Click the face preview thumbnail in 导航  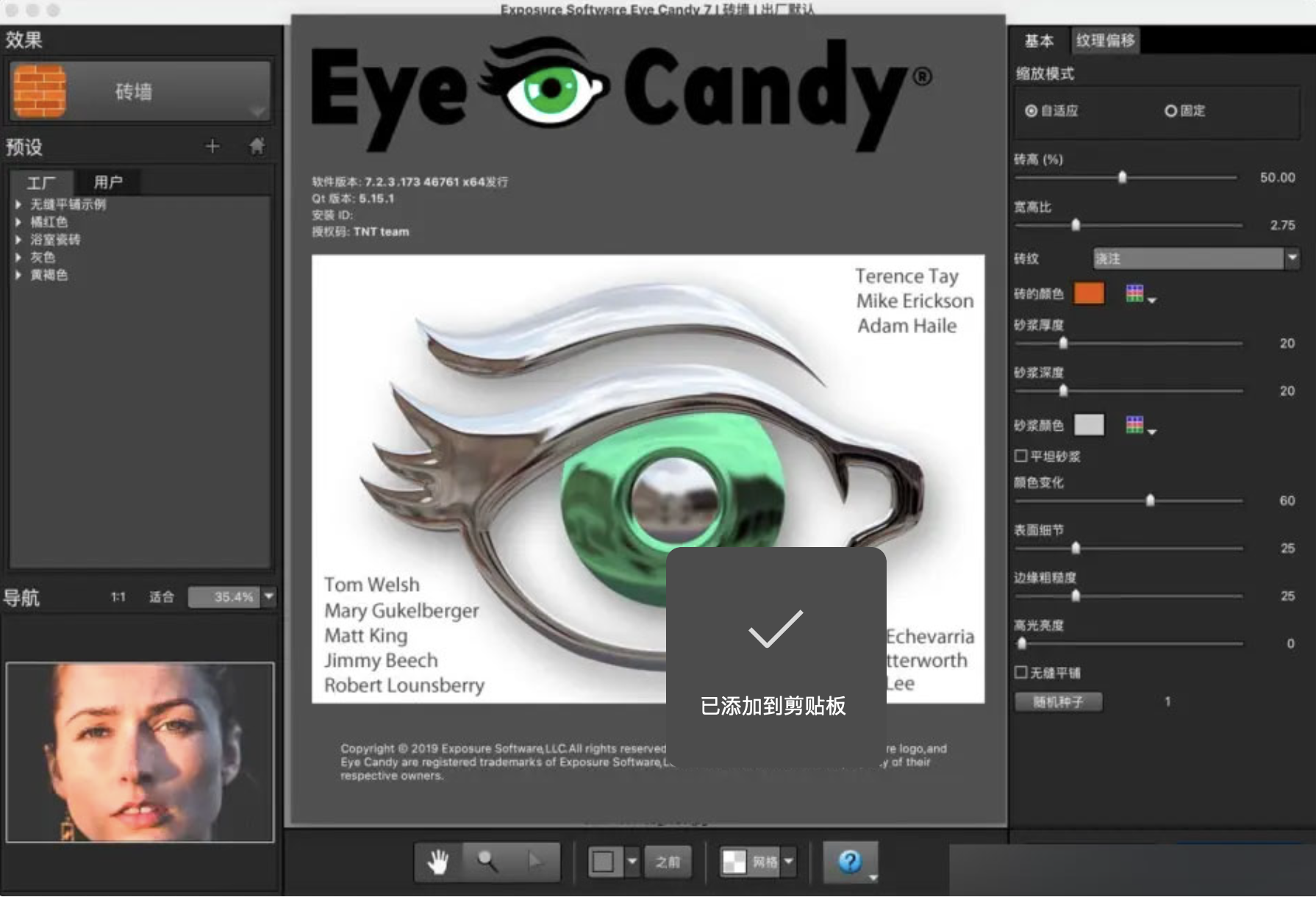(140, 750)
